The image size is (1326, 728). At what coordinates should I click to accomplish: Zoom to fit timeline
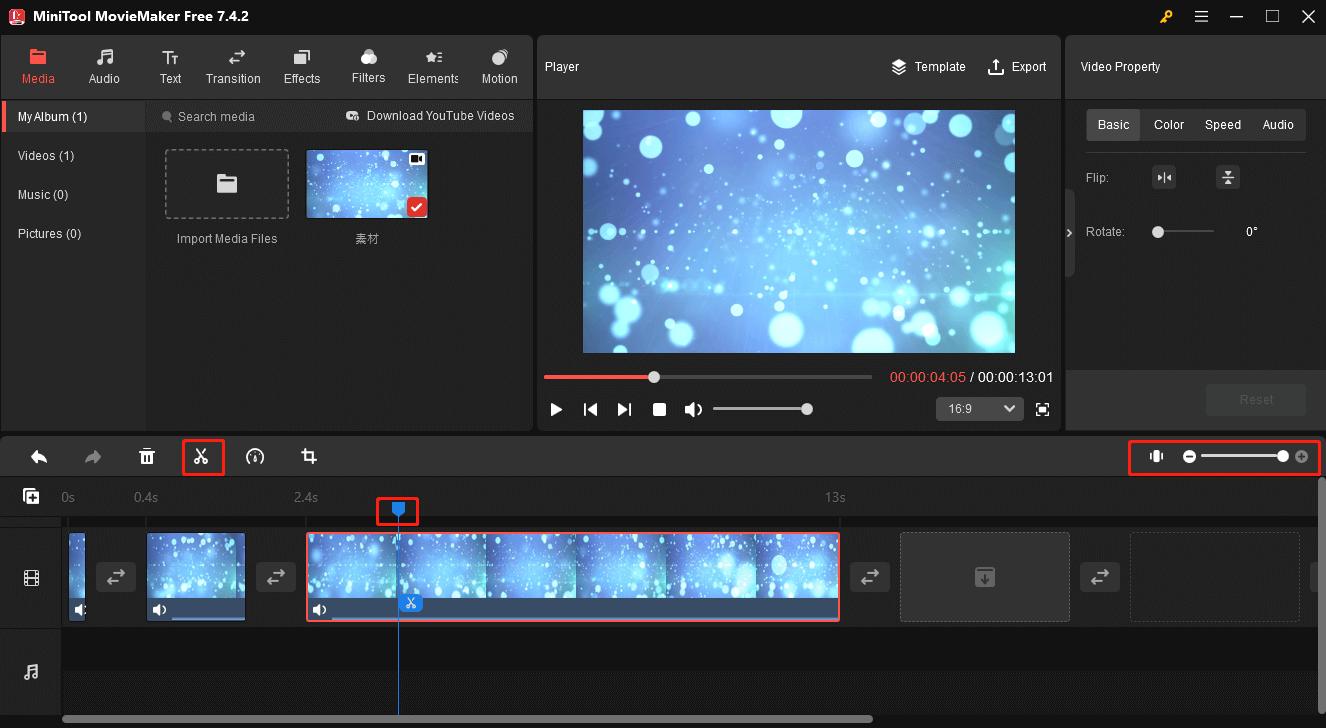pyautogui.click(x=1157, y=456)
